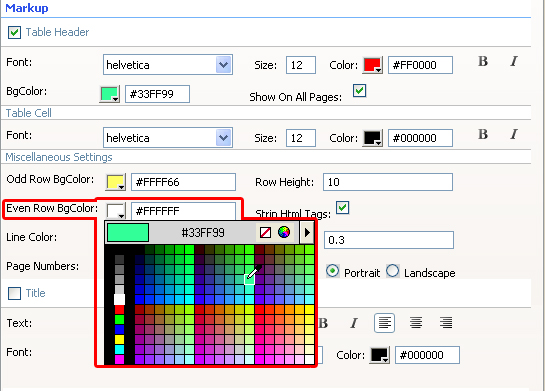Toggle italic for Table Cell font

[514, 135]
